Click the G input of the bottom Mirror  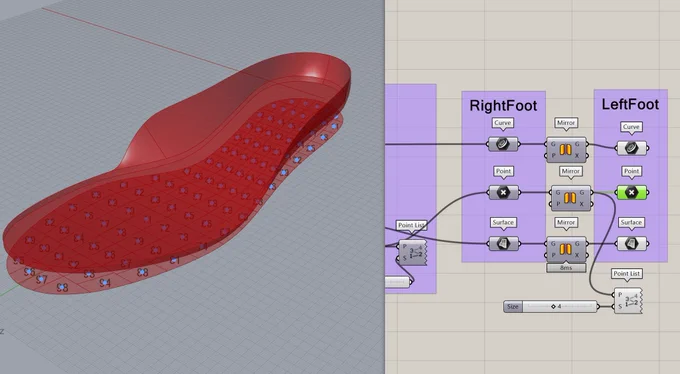[x=553, y=243]
